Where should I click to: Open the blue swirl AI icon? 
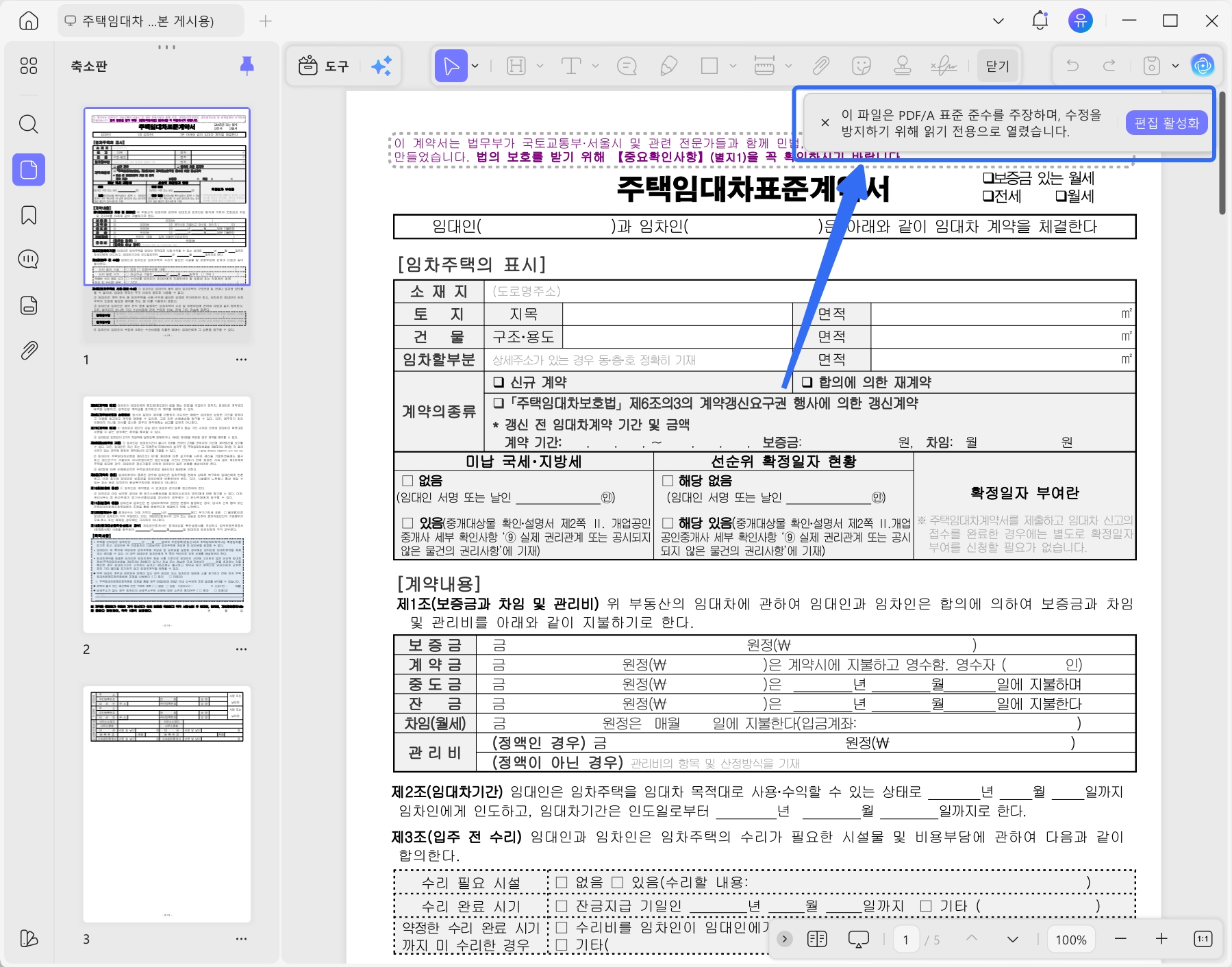tap(1203, 66)
